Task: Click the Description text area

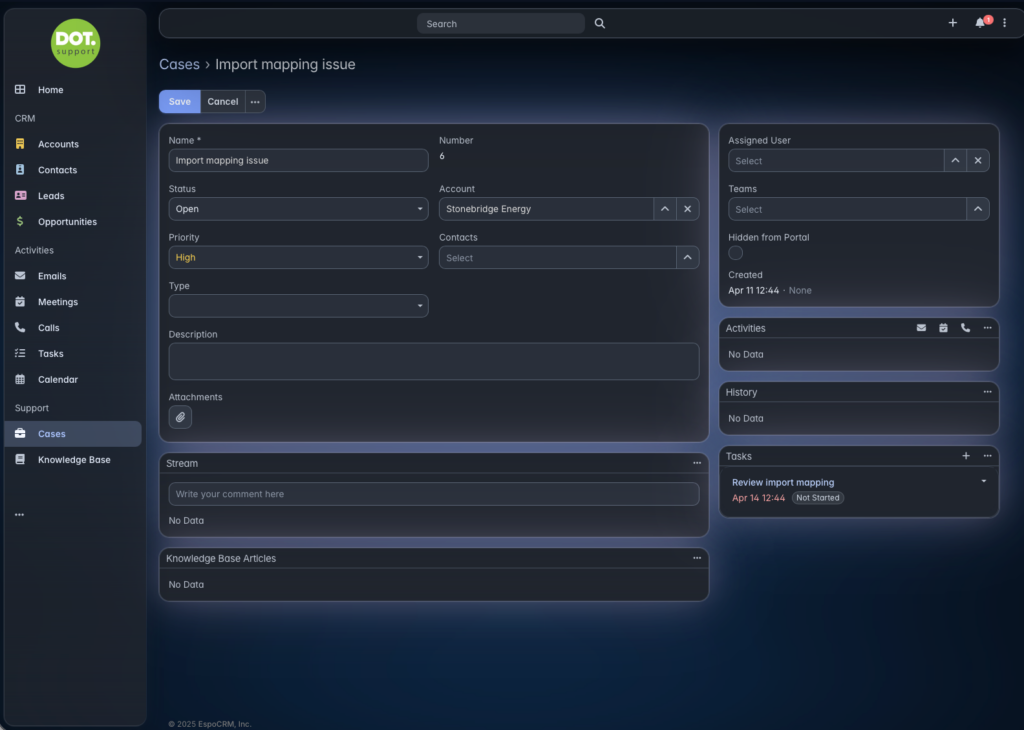Action: (x=434, y=362)
